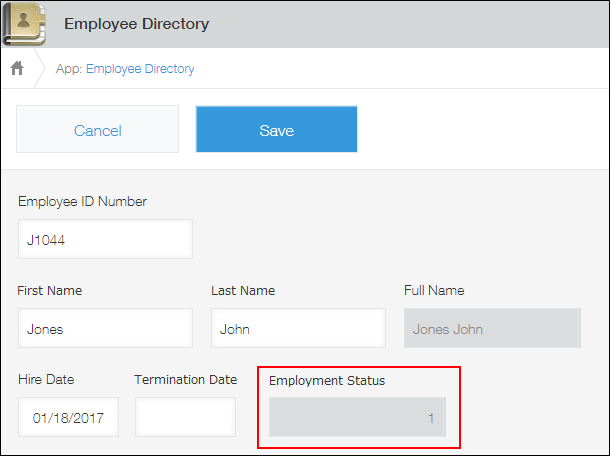610x456 pixels.
Task: Click the Termination Date label
Action: click(x=186, y=379)
